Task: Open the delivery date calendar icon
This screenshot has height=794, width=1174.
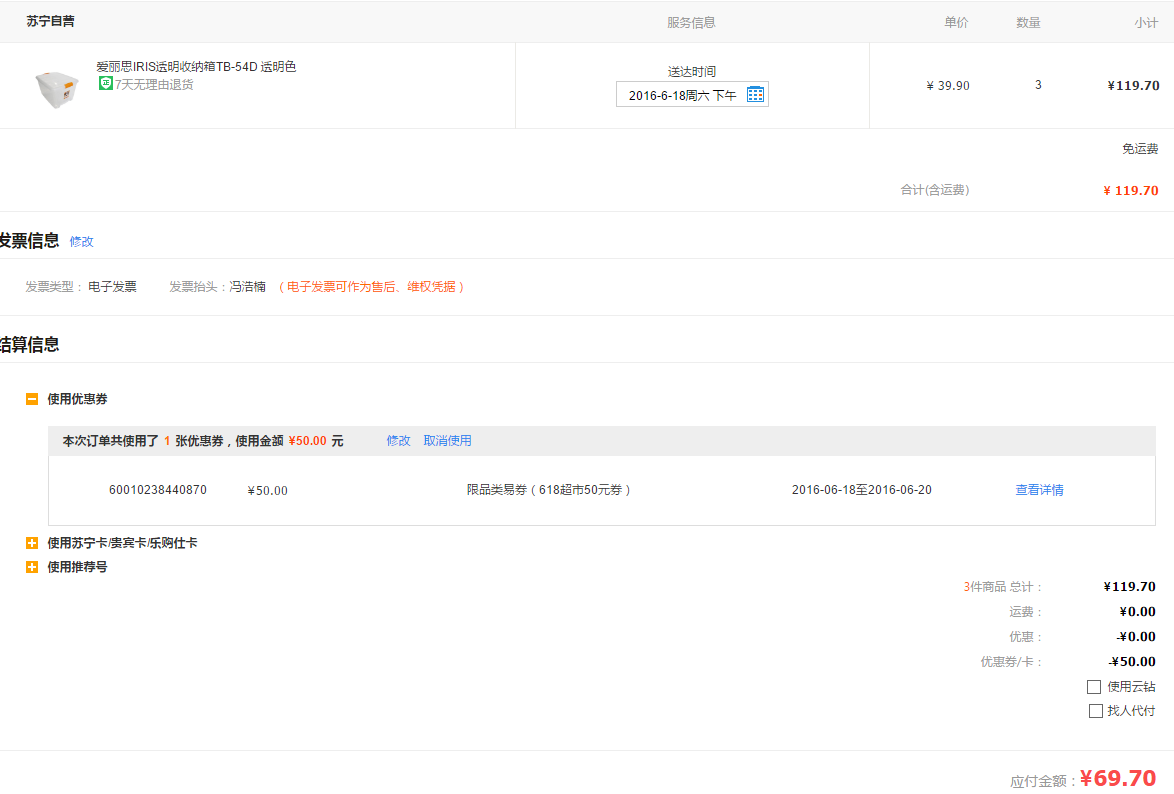Action: [755, 94]
